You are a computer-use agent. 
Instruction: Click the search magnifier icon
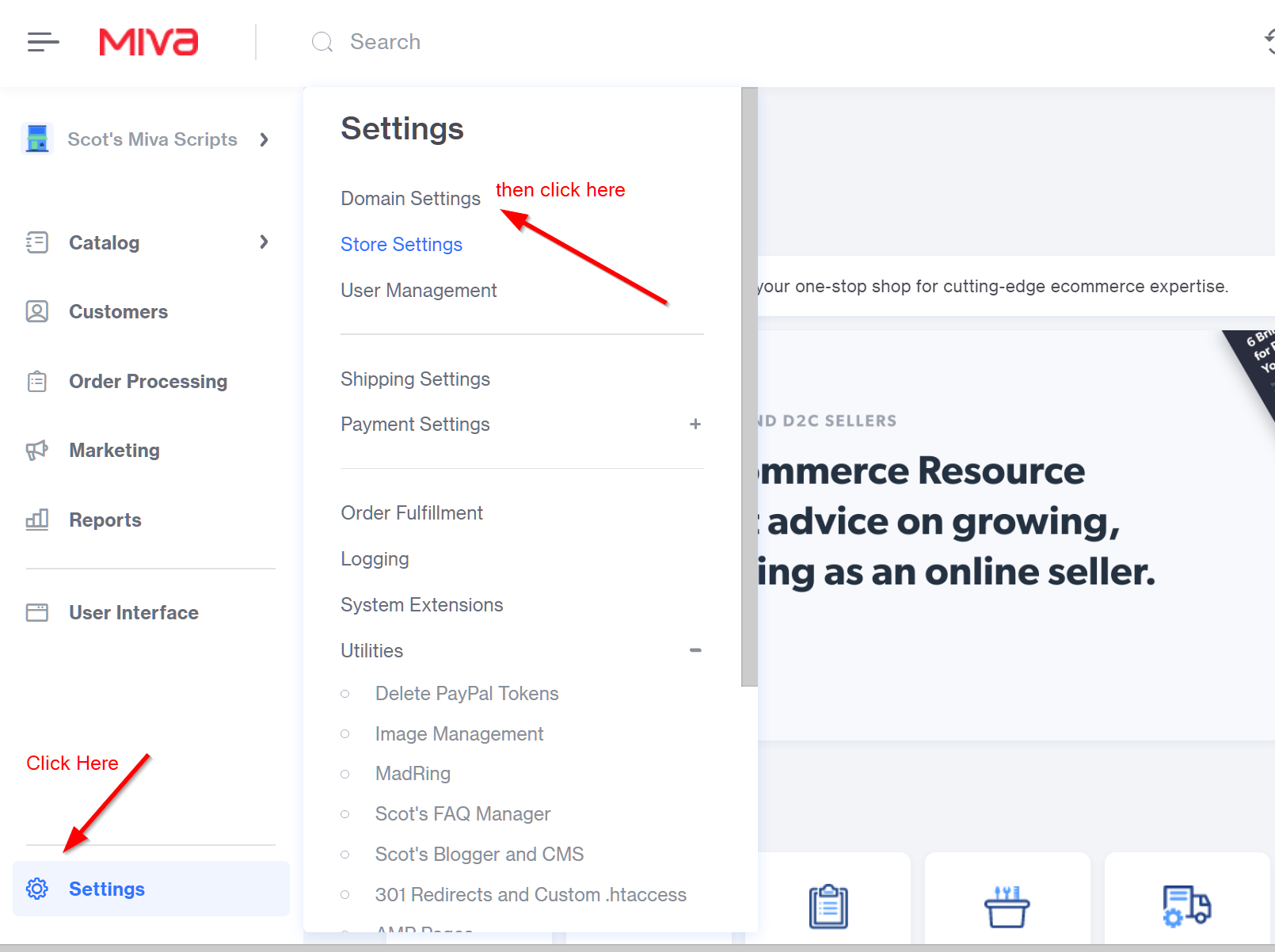point(322,42)
